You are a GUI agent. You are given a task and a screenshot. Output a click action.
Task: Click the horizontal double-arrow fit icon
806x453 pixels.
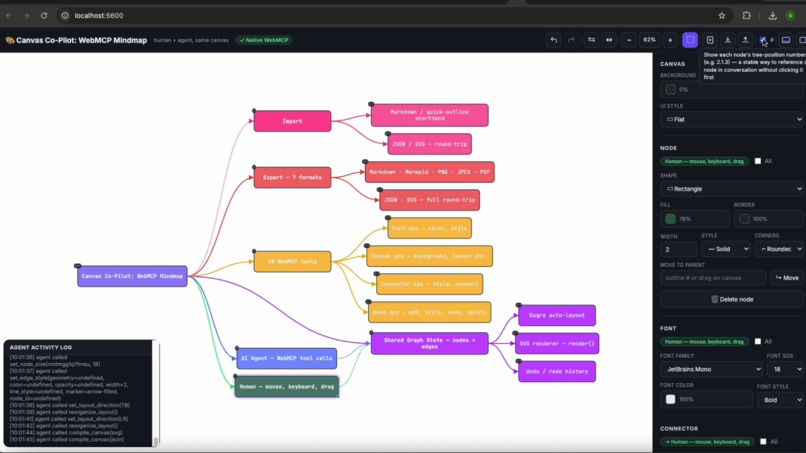click(609, 40)
